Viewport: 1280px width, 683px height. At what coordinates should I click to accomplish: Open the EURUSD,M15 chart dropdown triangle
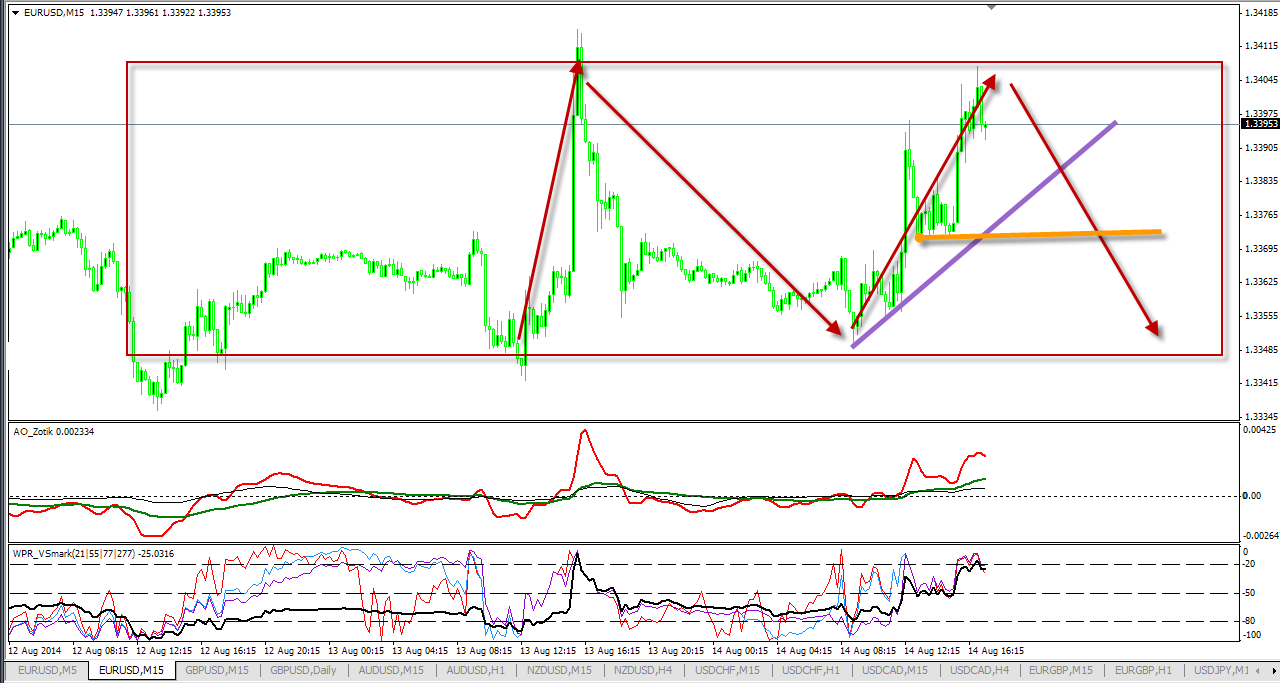(15, 13)
